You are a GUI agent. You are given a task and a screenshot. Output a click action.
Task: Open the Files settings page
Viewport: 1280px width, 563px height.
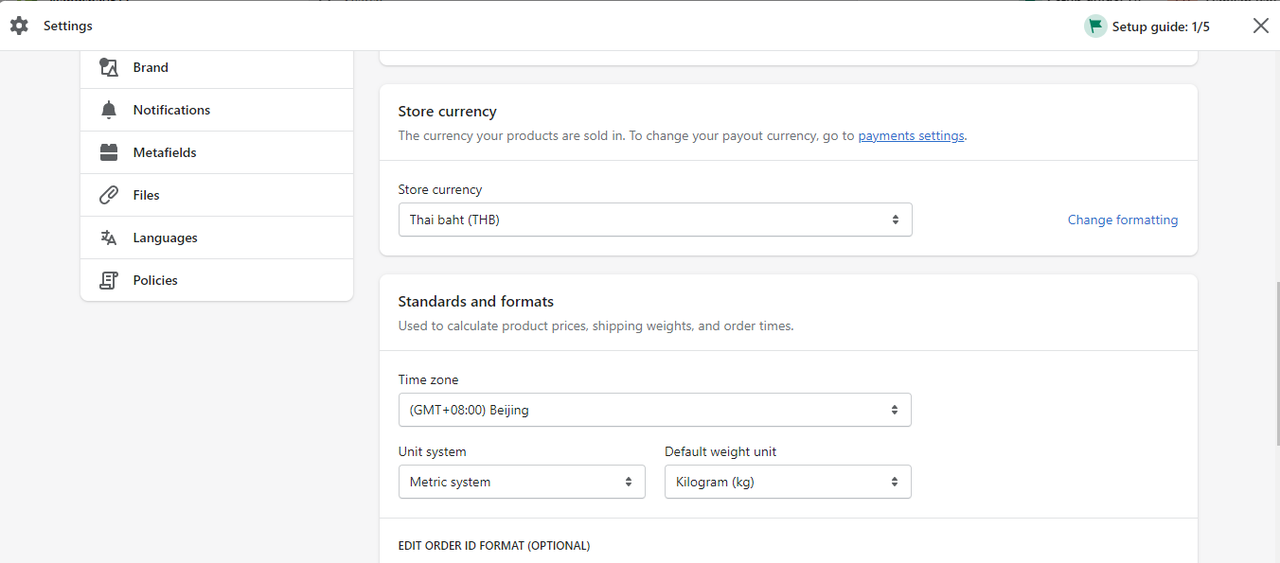tap(217, 195)
